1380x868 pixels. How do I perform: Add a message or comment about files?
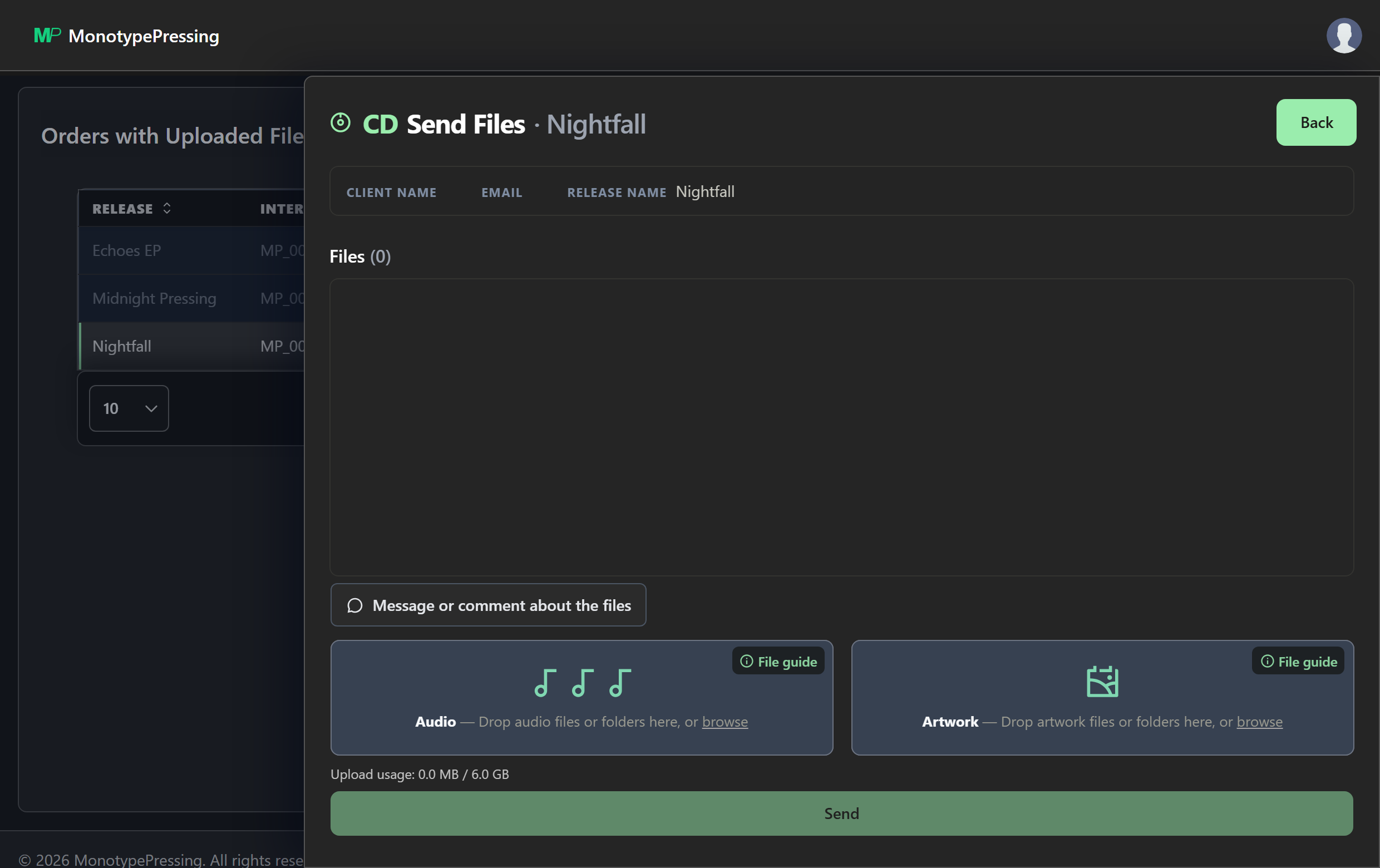(x=488, y=605)
